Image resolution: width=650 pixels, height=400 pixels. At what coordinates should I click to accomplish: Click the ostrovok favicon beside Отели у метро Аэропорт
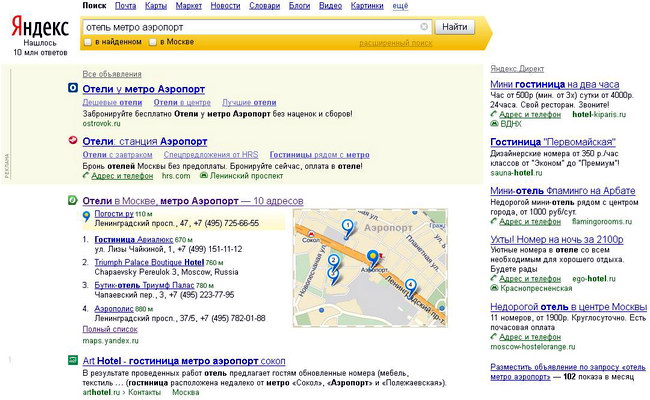pos(73,88)
